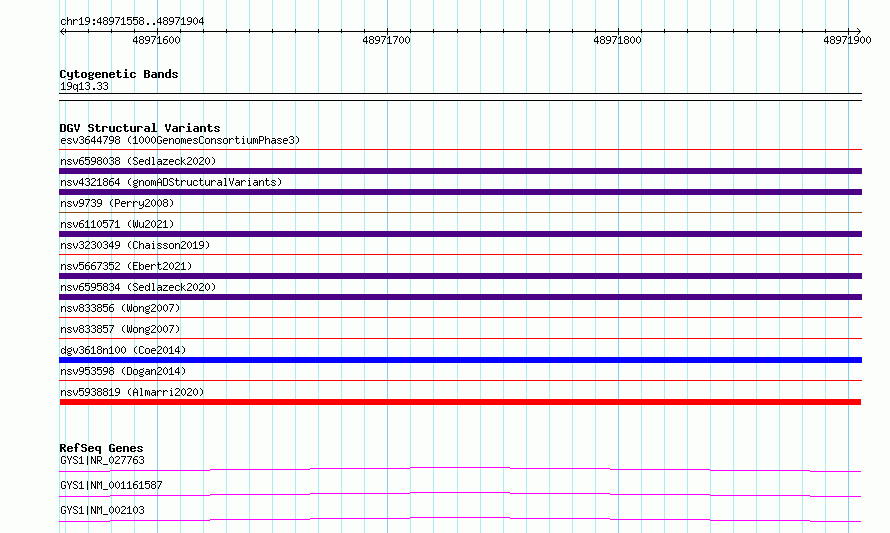The height and width of the screenshot is (533, 890).
Task: Click ruler position 48971900
Action: (x=847, y=40)
